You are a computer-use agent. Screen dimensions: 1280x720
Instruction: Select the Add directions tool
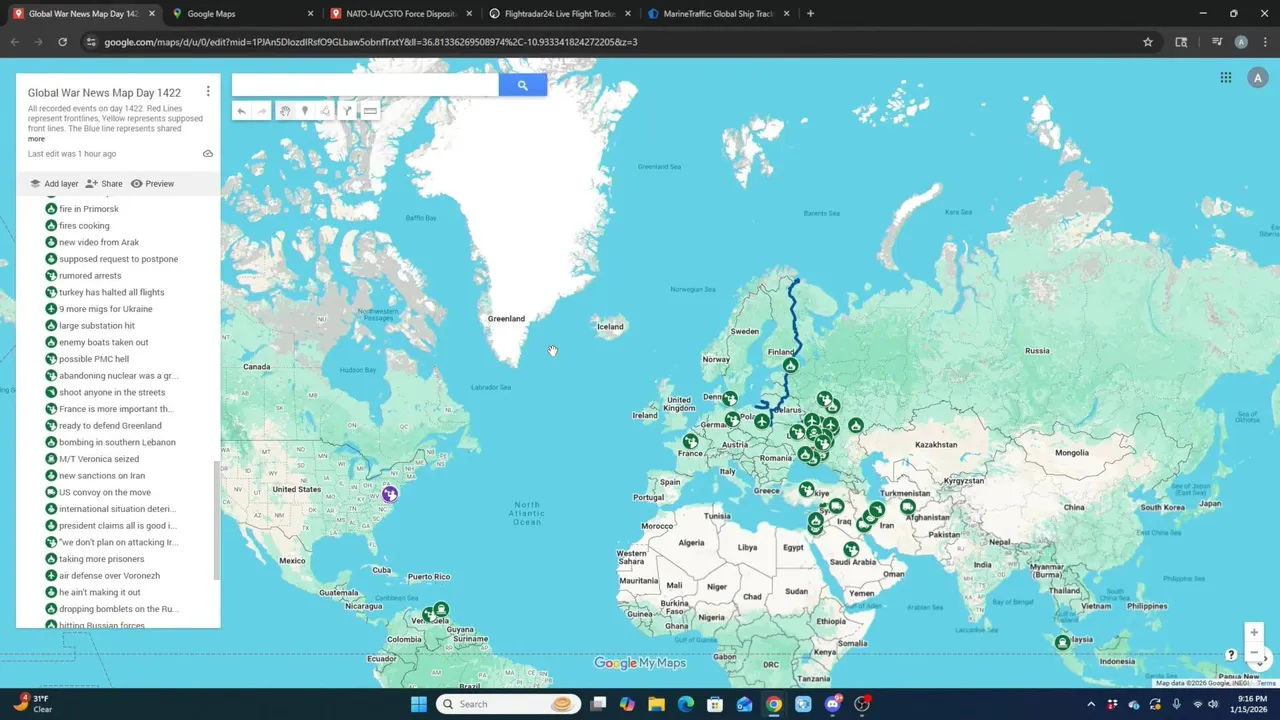pyautogui.click(x=347, y=111)
